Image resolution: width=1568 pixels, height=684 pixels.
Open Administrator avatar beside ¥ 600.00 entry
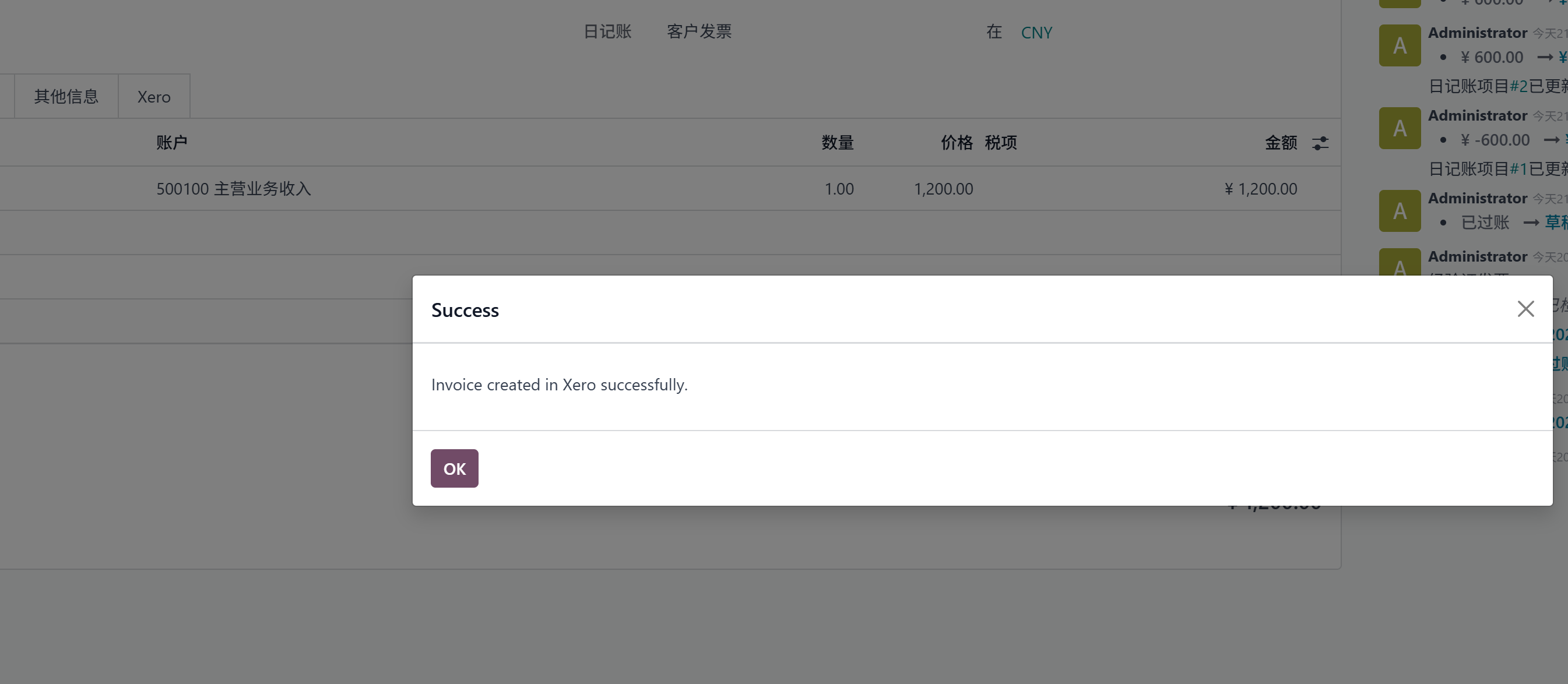point(1400,45)
